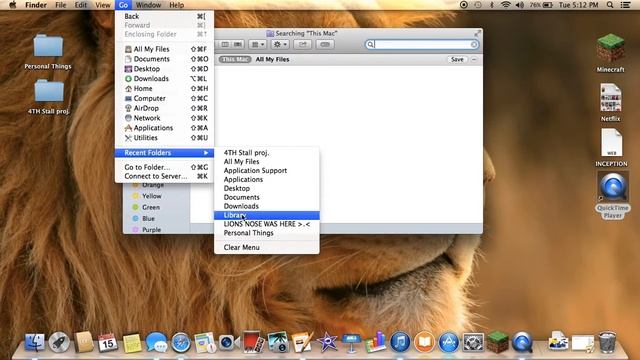Clear search field with X button
The image size is (640, 360).
[x=474, y=44]
